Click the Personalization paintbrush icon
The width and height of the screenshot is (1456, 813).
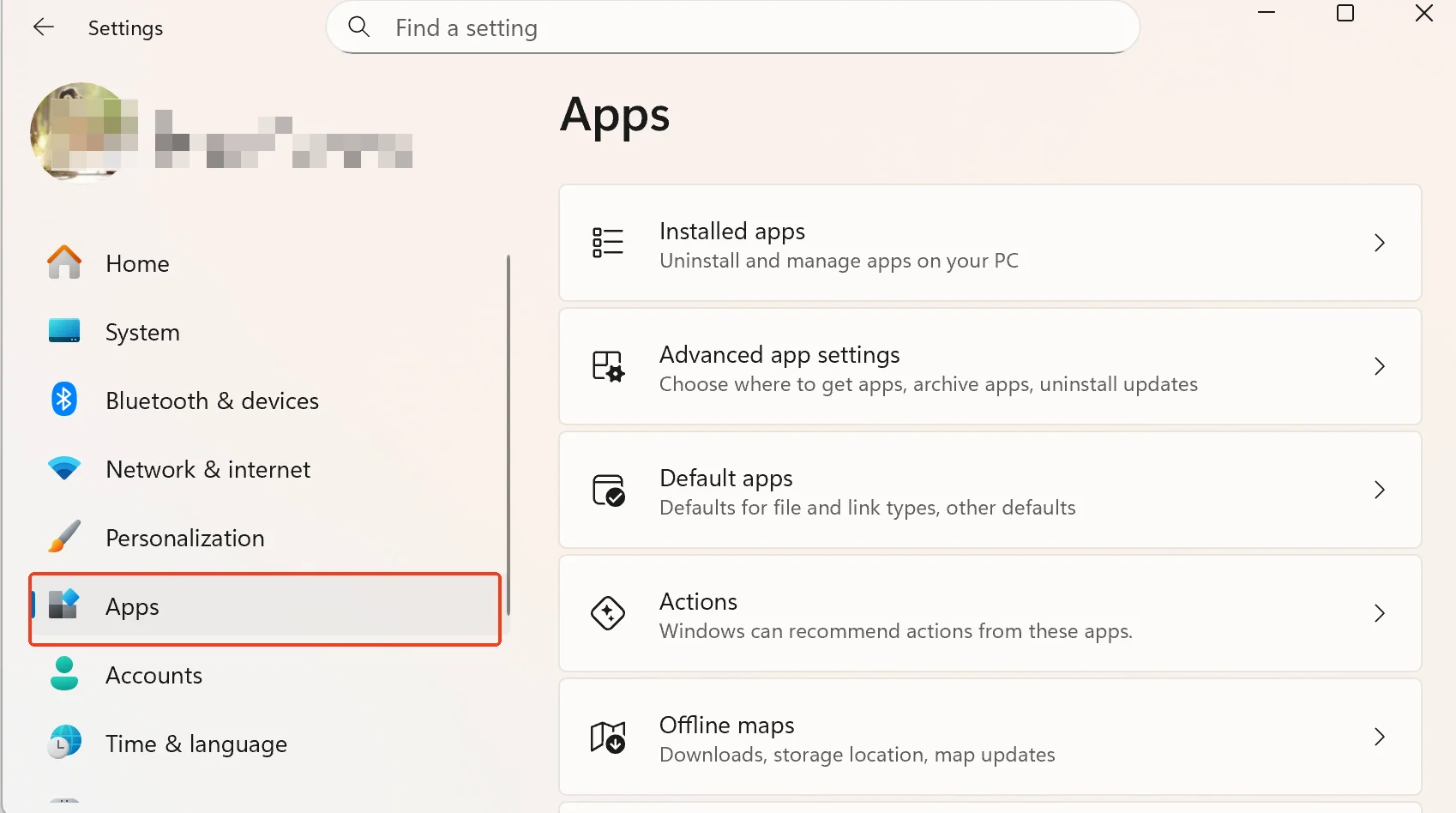63,537
